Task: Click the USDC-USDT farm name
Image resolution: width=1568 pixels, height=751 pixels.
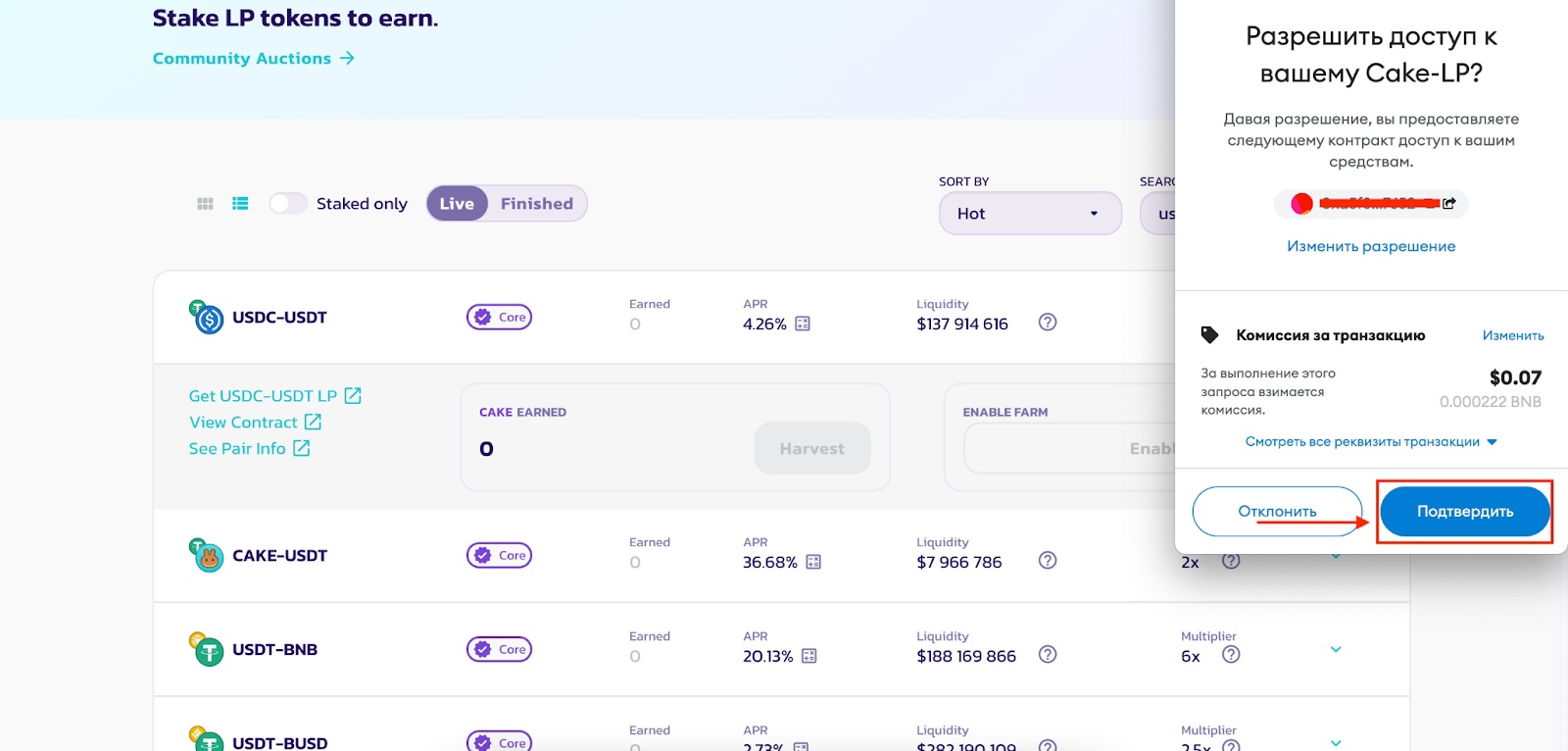Action: [x=279, y=317]
